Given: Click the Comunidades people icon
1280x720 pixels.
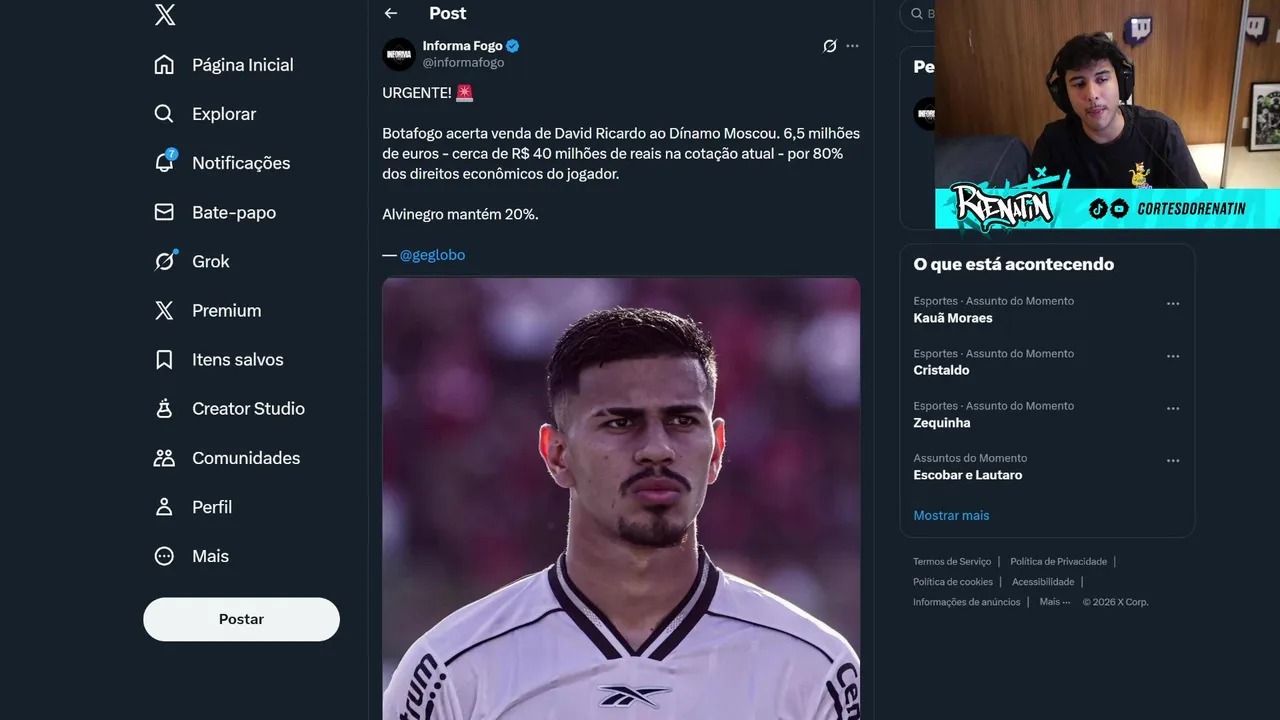Looking at the screenshot, I should click(x=164, y=458).
